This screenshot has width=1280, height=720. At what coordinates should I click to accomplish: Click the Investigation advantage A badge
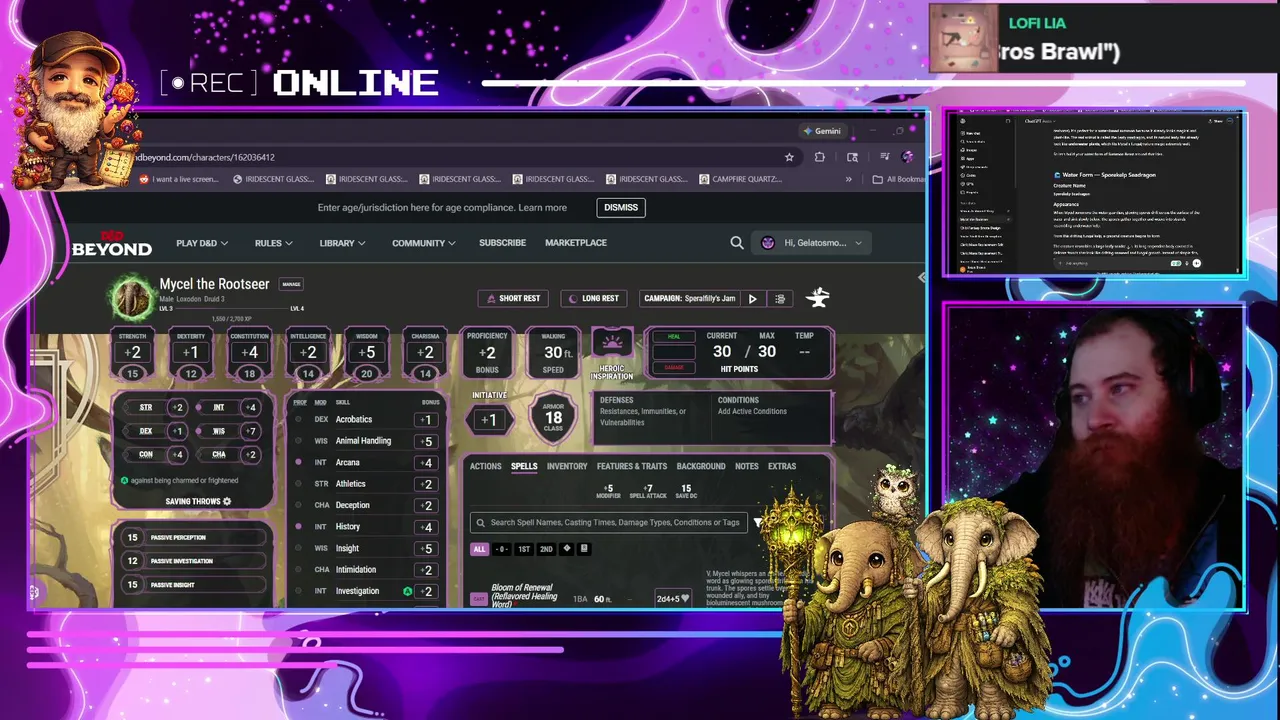click(x=407, y=591)
